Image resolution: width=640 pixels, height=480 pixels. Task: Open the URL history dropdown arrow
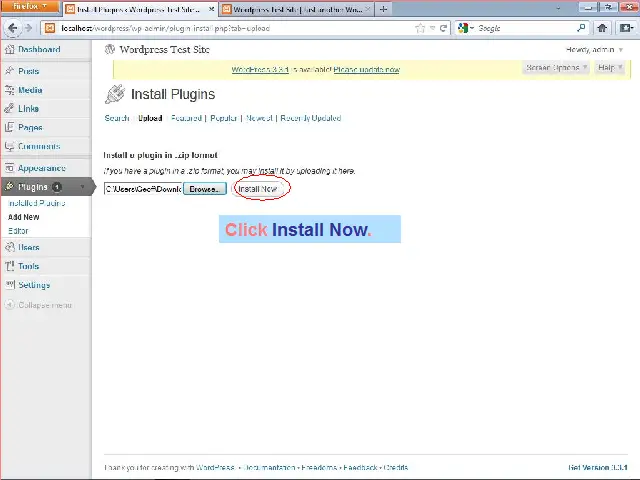(x=432, y=28)
